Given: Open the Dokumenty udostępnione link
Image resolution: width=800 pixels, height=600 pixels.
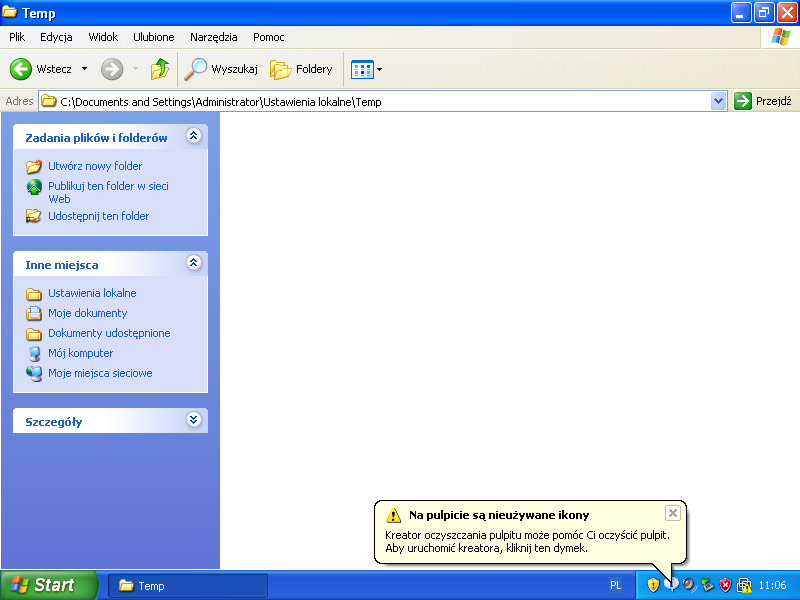Looking at the screenshot, I should click(109, 333).
